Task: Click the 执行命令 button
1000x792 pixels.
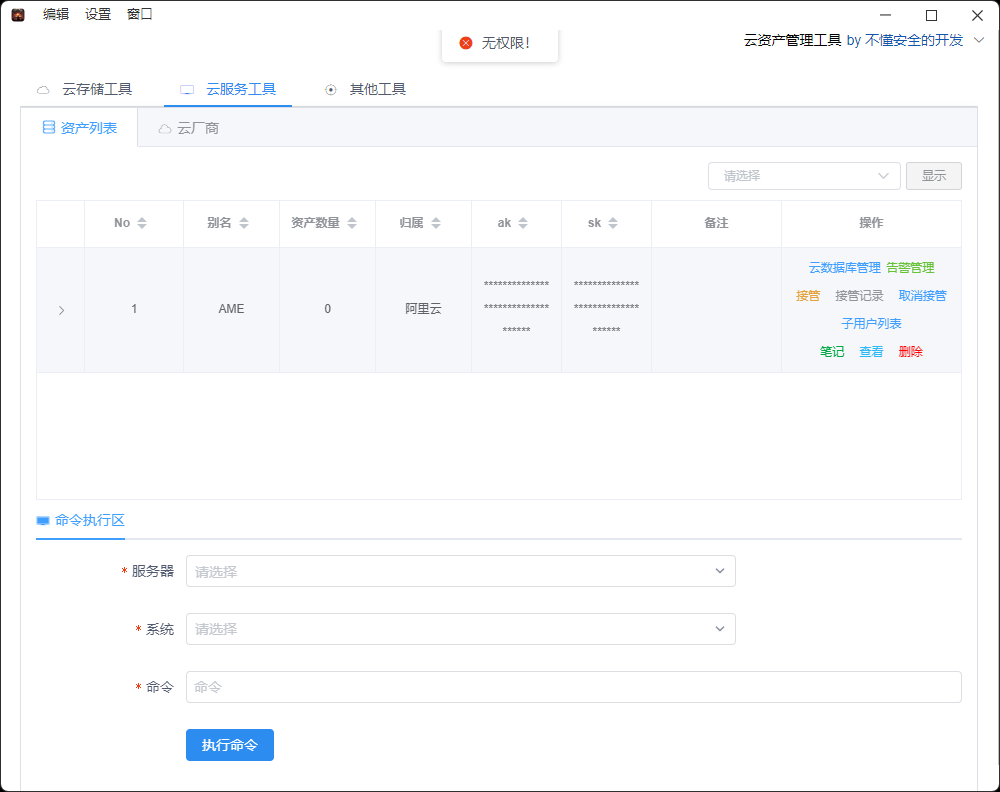Action: pos(229,745)
